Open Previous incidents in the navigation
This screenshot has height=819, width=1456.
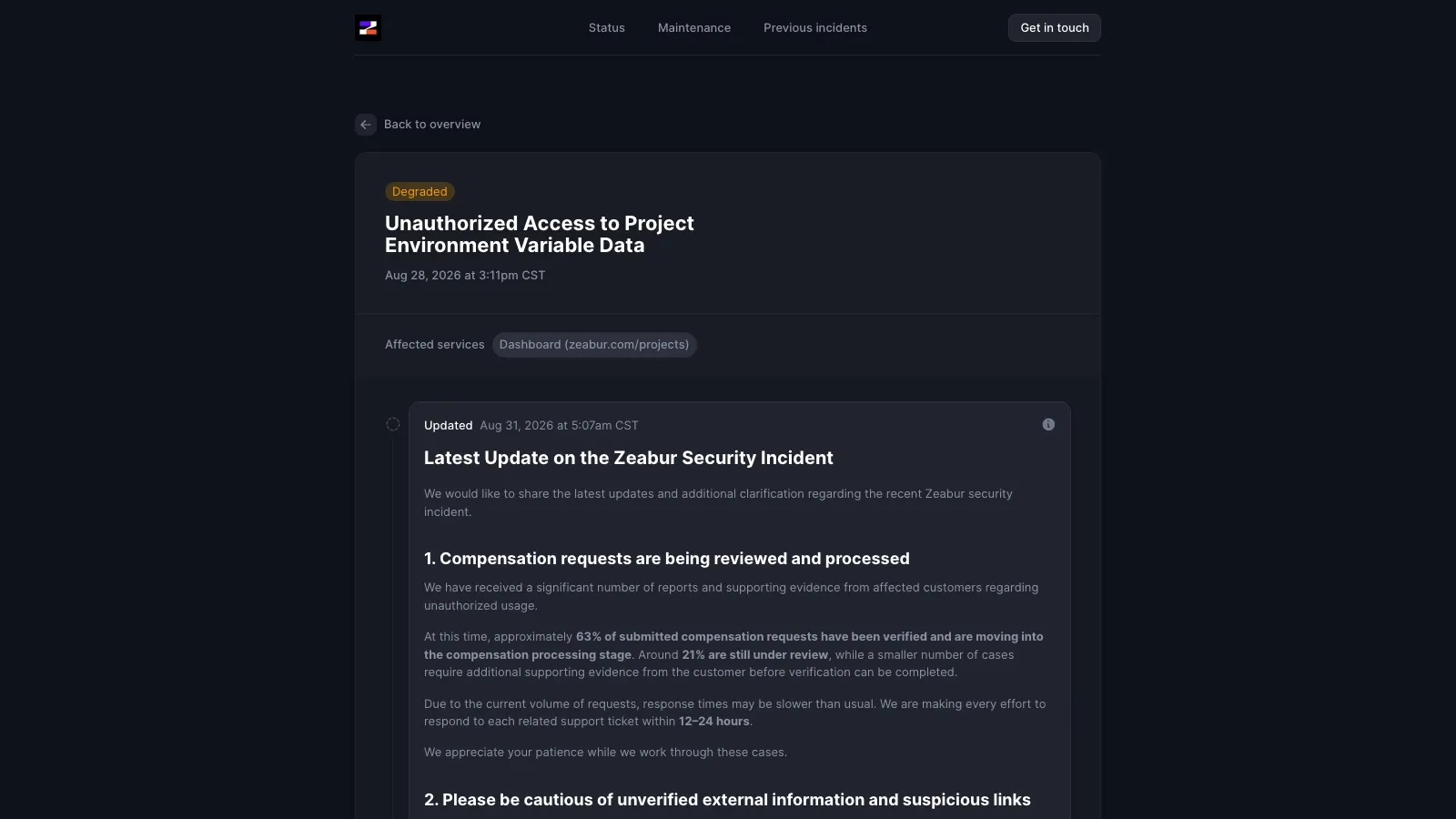(x=815, y=28)
